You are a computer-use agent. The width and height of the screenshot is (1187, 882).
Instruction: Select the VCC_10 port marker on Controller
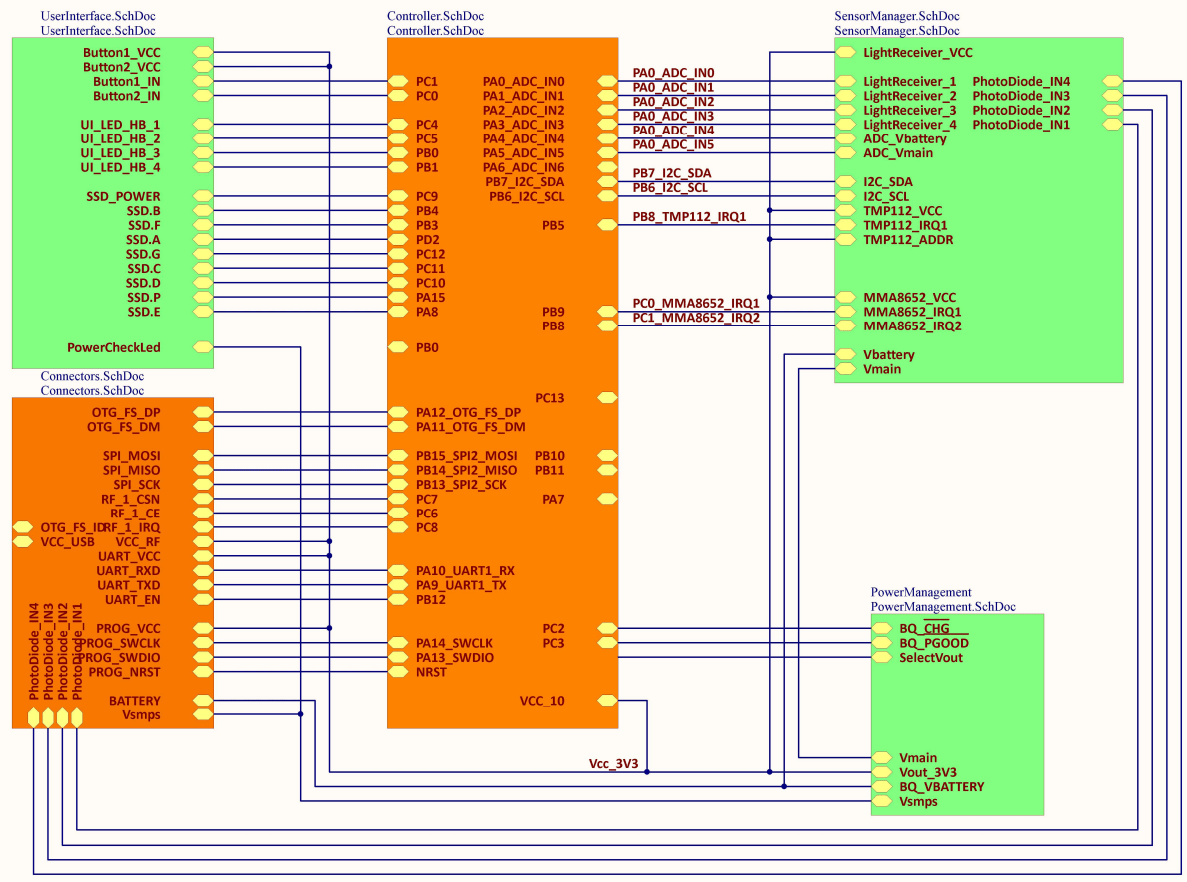[607, 700]
